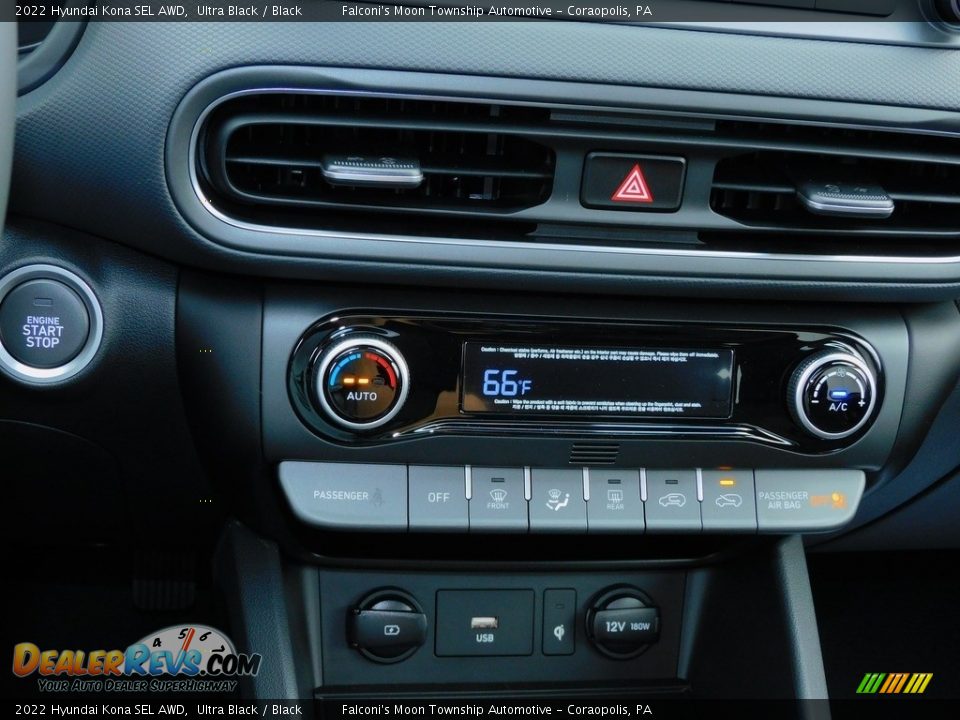Activate the red hazard triangle button
960x720 pixels.
(632, 182)
